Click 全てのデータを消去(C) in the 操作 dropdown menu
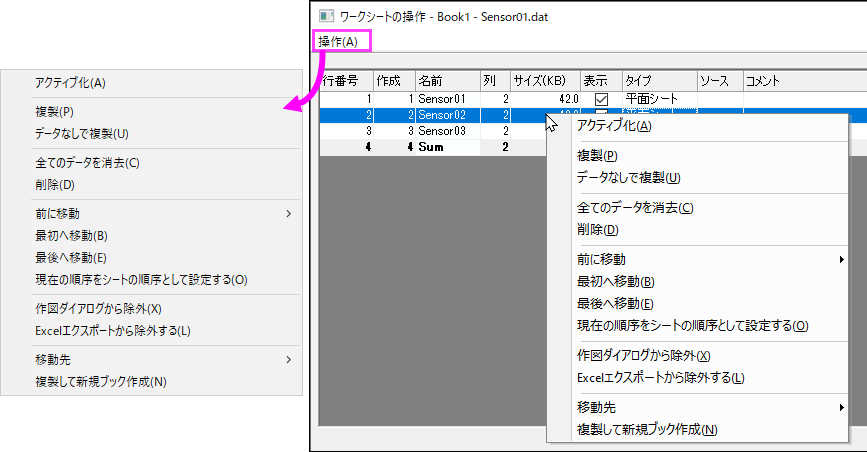Viewport: 867px width, 452px height. click(x=87, y=163)
